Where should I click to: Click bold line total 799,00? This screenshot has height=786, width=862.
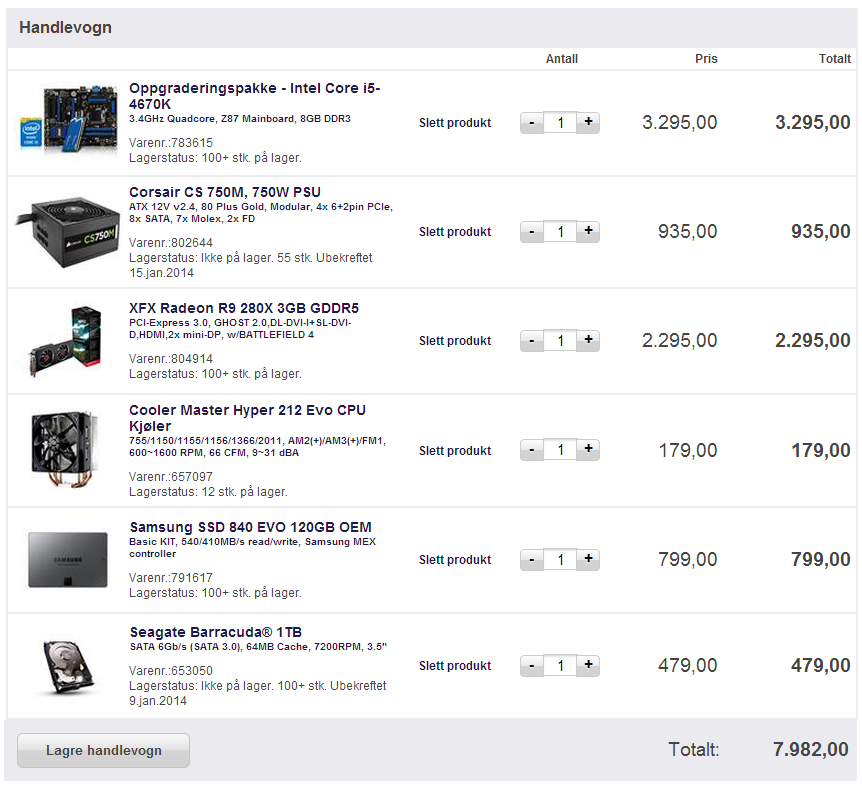click(821, 560)
